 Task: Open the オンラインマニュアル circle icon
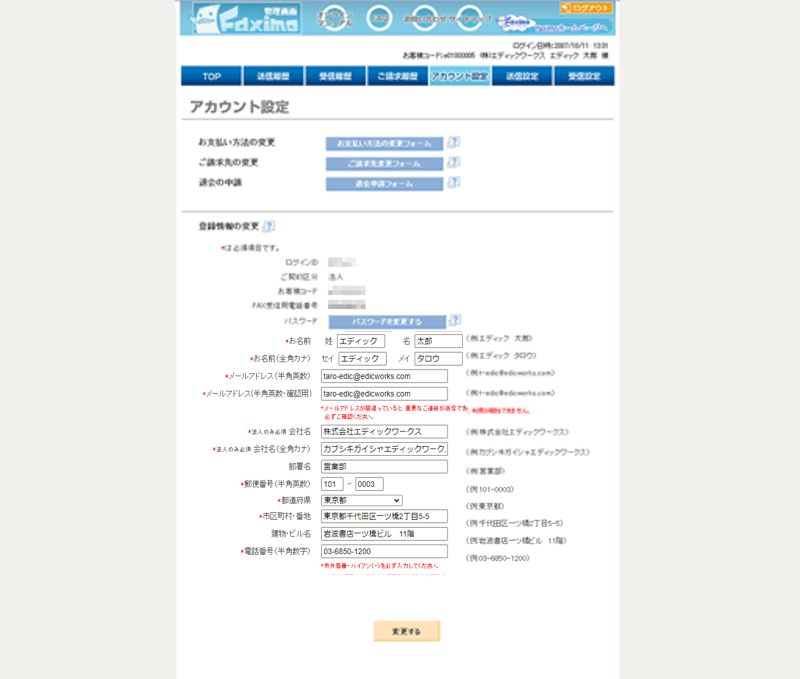pos(335,18)
